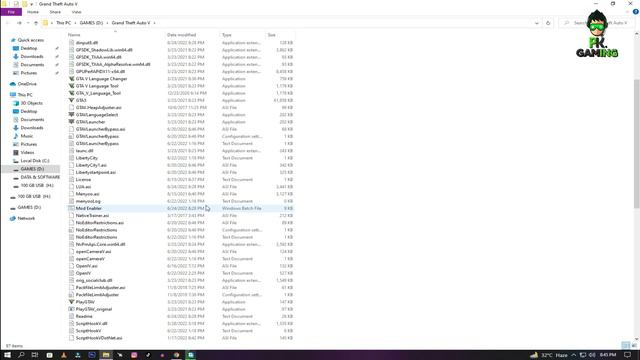Open taskbar Search magnifier
The width and height of the screenshot is (640, 360).
tap(21, 355)
